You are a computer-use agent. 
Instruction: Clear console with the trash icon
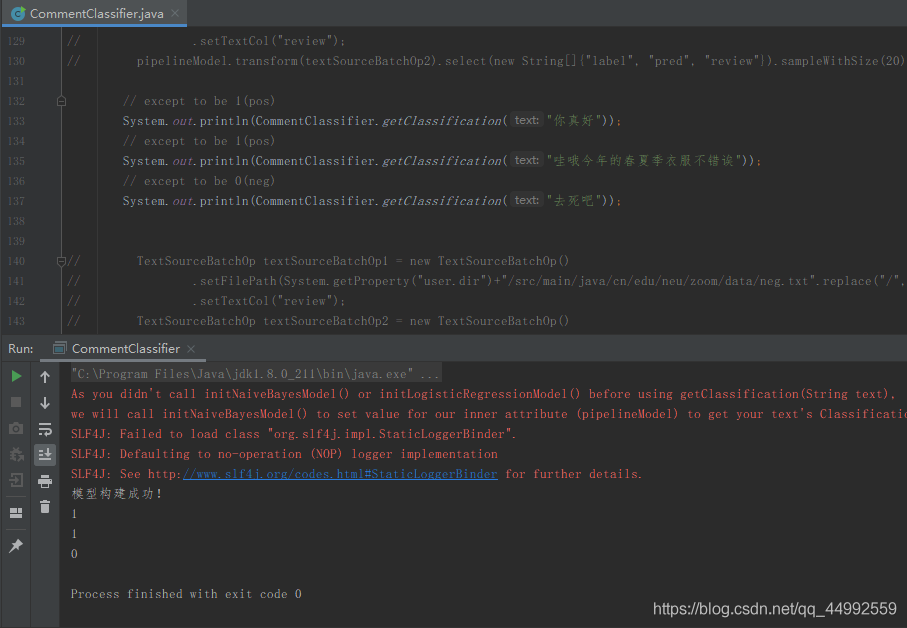coord(45,507)
